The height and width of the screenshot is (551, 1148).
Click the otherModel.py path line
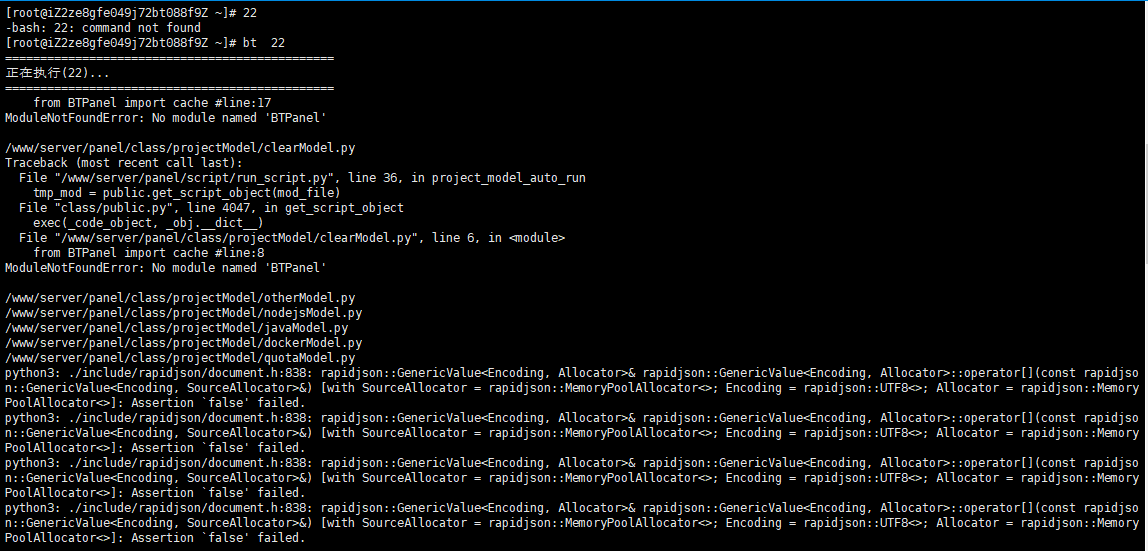(180, 298)
